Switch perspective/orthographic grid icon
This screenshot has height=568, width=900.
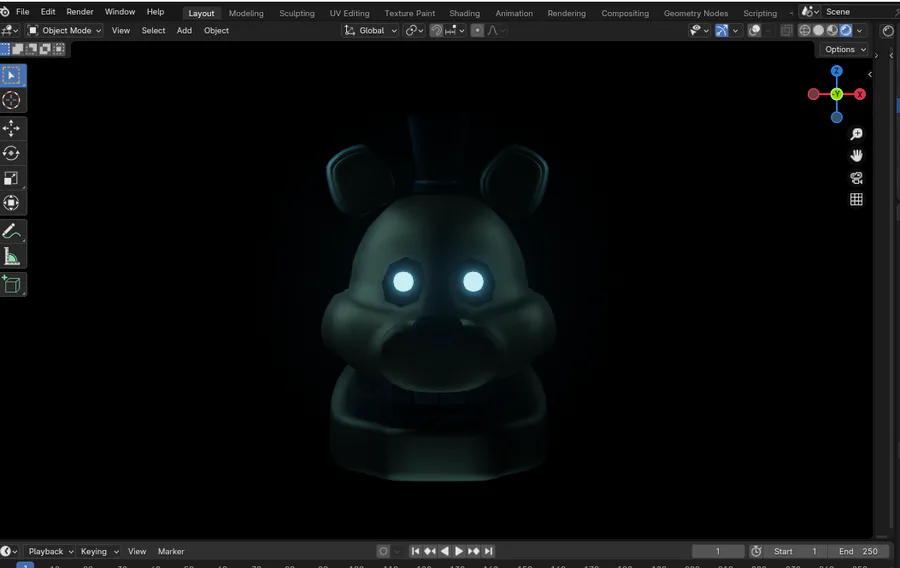click(856, 199)
